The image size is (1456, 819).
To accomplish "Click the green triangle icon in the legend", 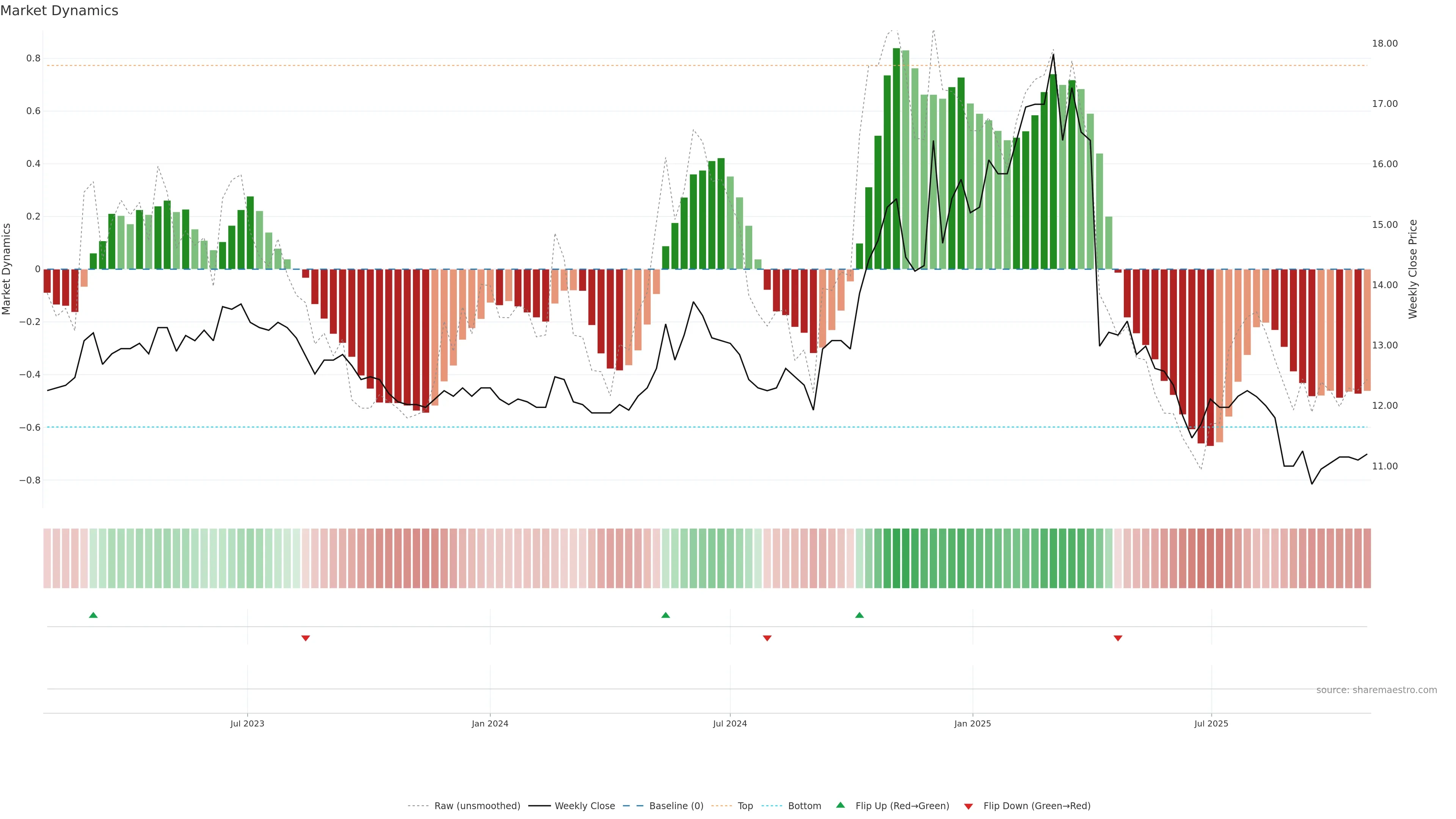I will click(x=841, y=805).
